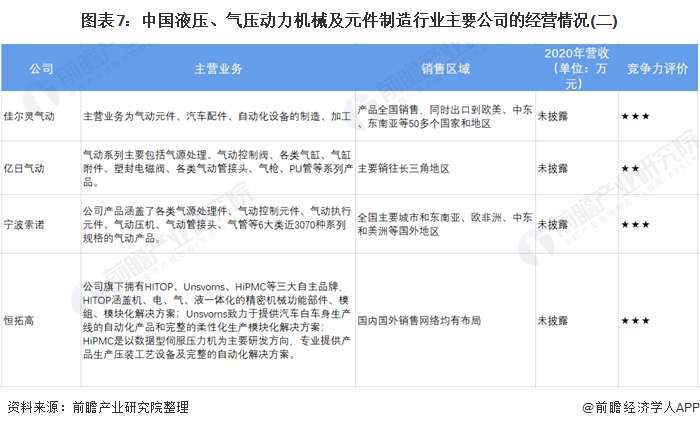Click 未披露 revenue cell for 亿日气动
The height and width of the screenshot is (428, 700).
pos(553,169)
